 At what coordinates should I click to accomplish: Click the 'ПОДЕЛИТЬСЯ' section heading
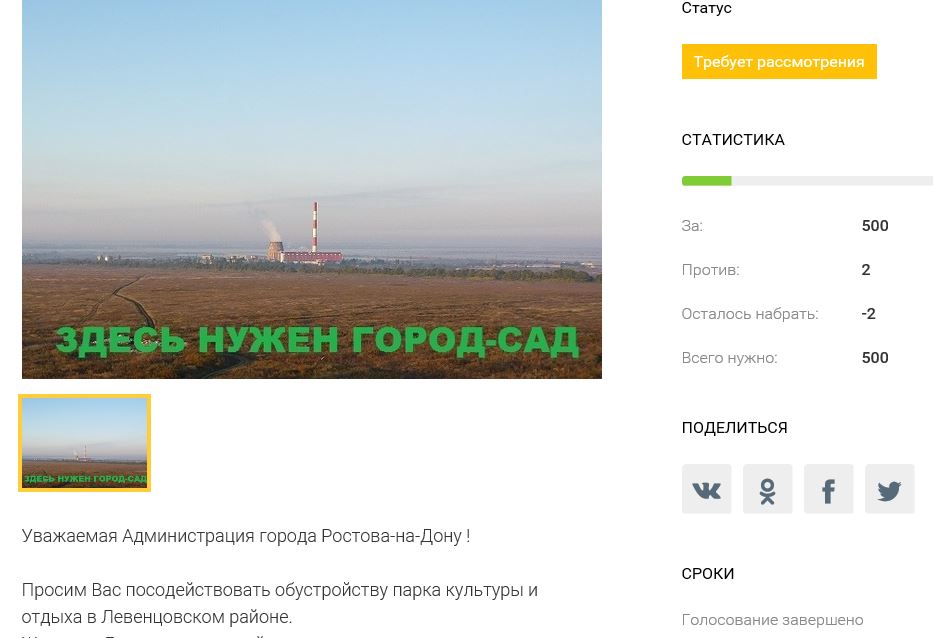click(734, 428)
